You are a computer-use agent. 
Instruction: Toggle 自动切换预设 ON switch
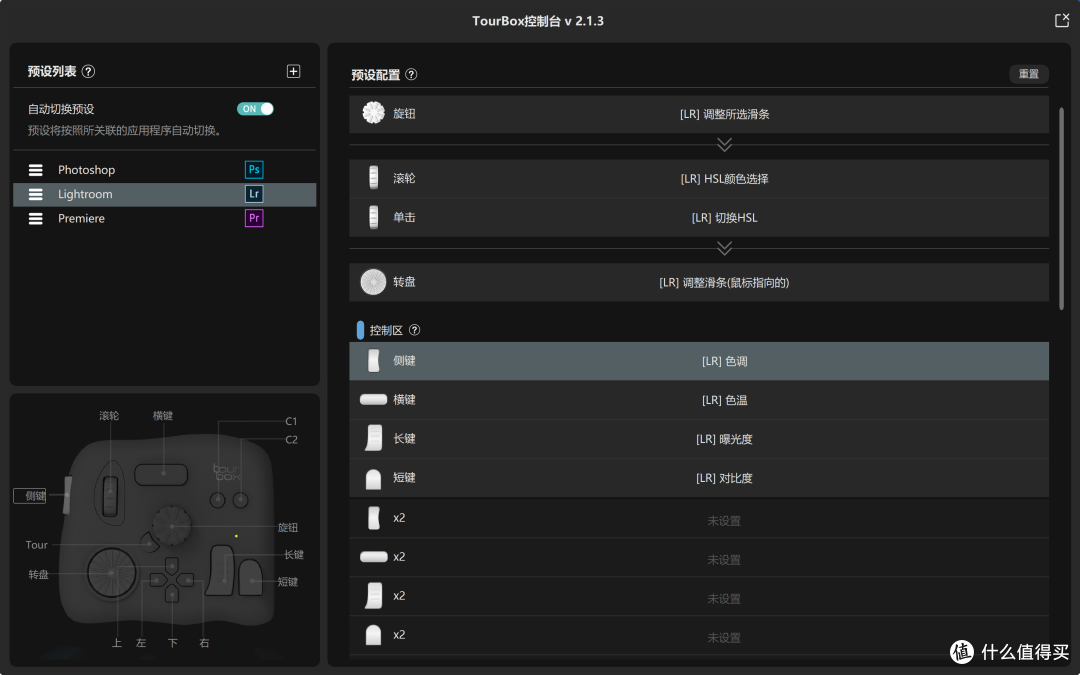pos(255,109)
